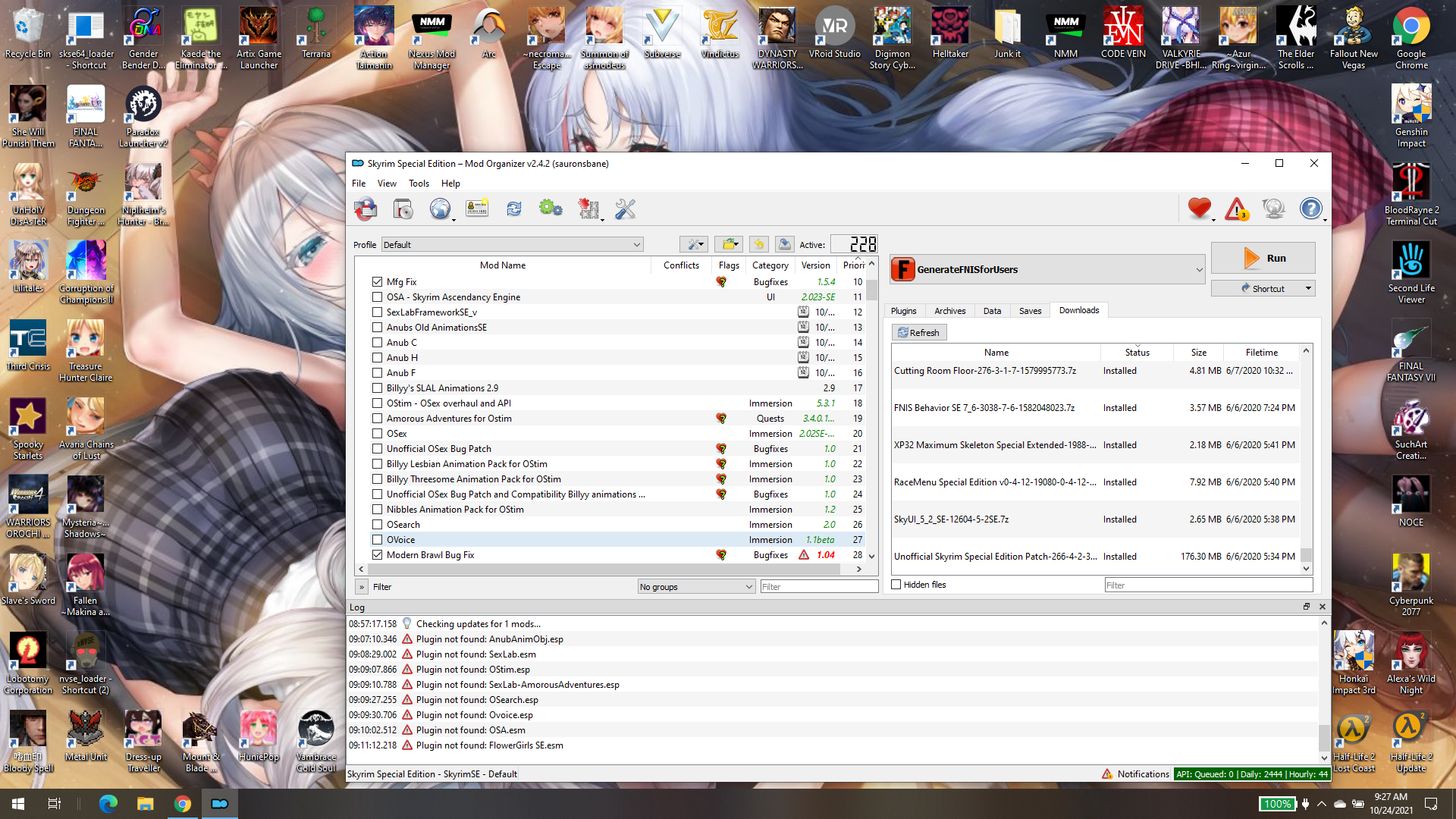
Task: Open File Explorer from the taskbar
Action: pos(145,804)
